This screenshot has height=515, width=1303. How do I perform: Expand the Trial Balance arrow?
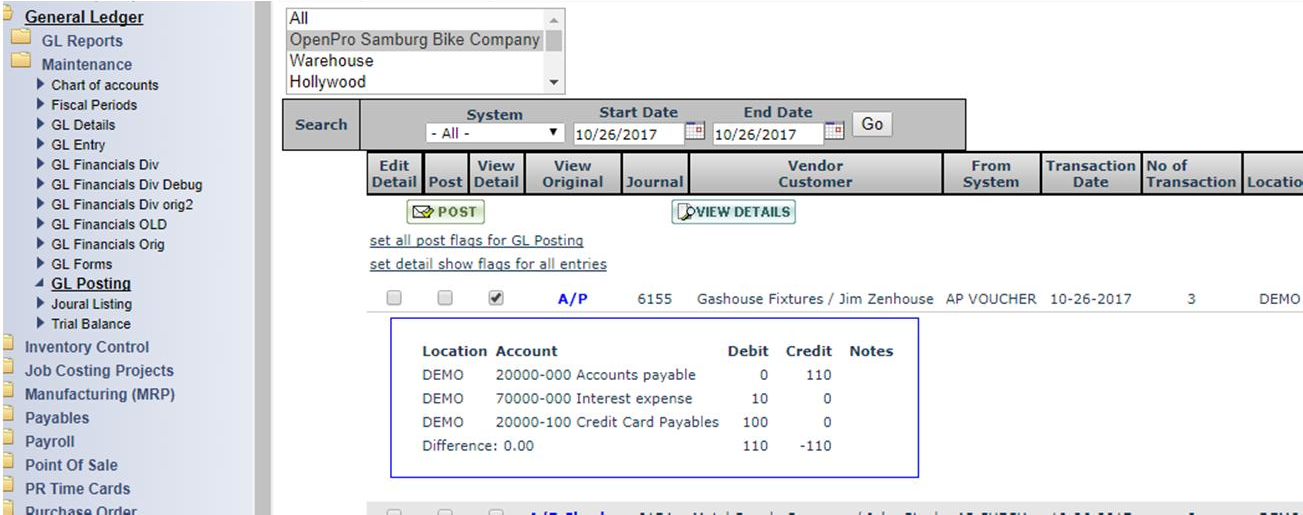coord(41,323)
